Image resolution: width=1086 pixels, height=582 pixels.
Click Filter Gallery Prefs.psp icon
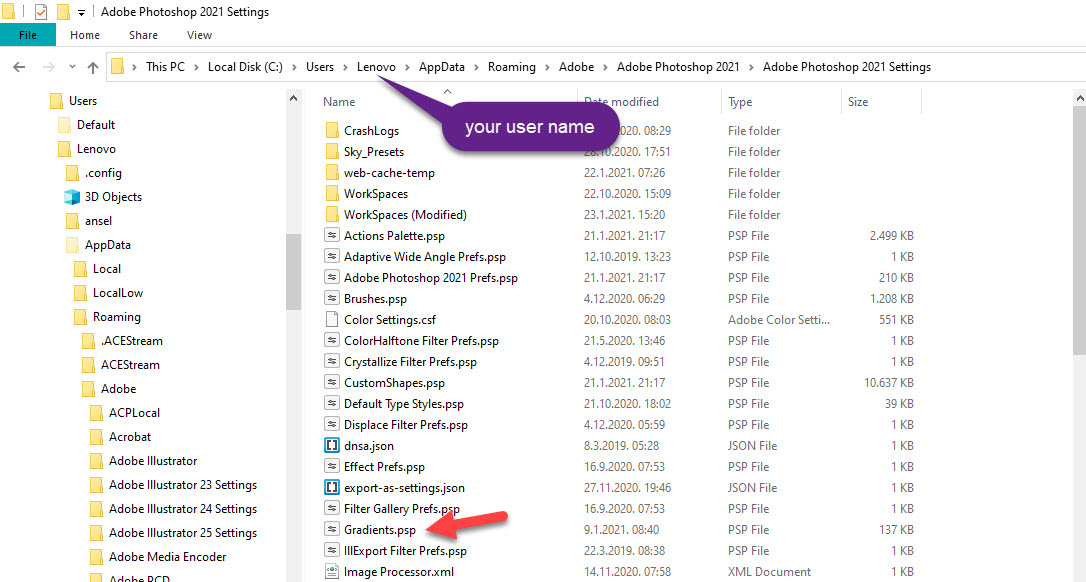(332, 509)
